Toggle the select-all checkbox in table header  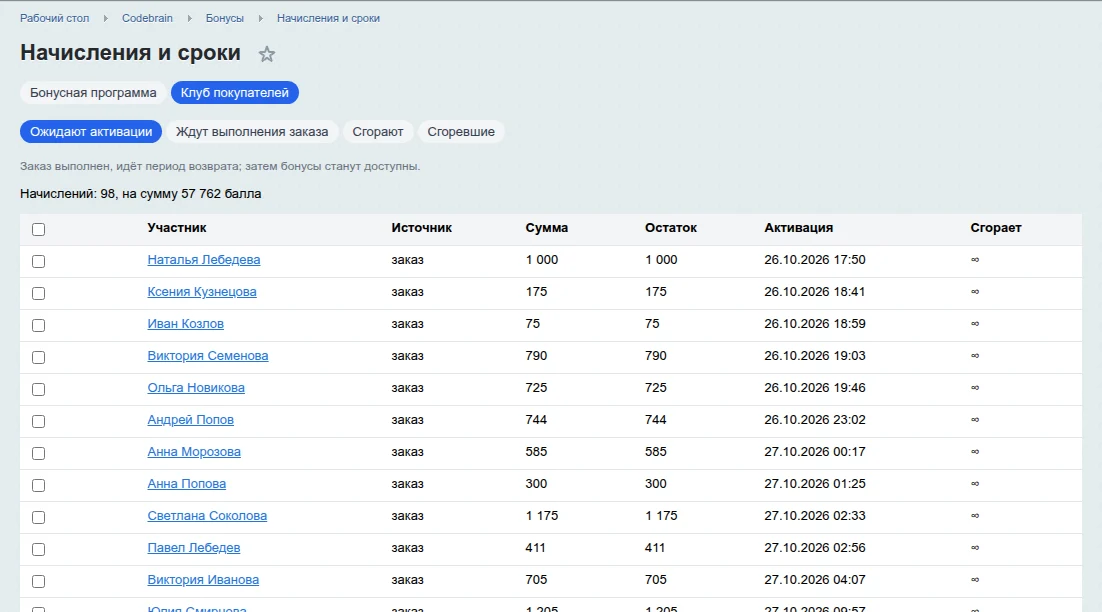[39, 229]
